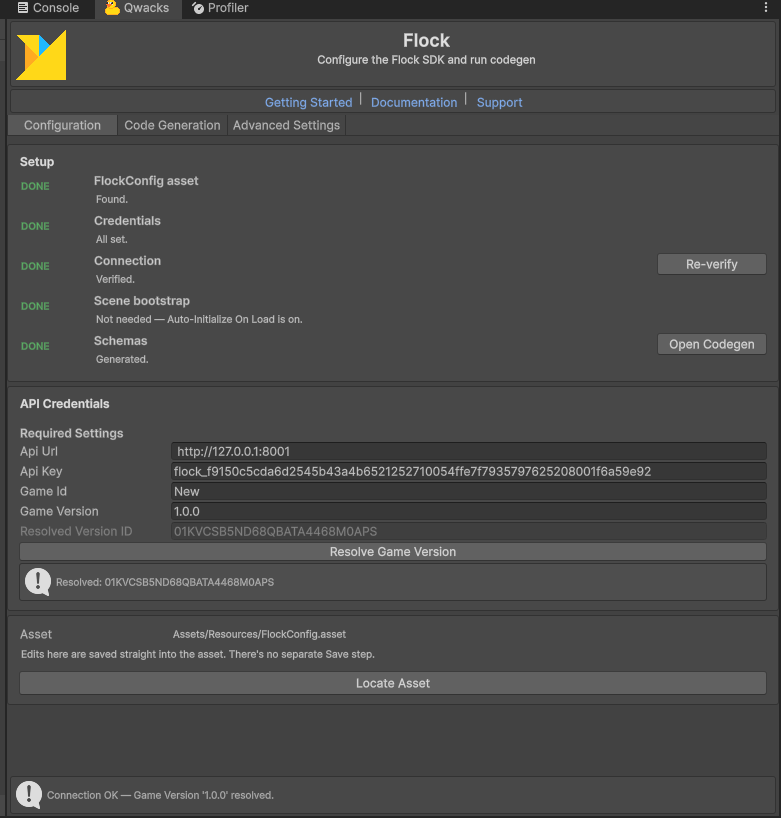
Task: Click the Console tab list icon
Action: click(x=23, y=8)
